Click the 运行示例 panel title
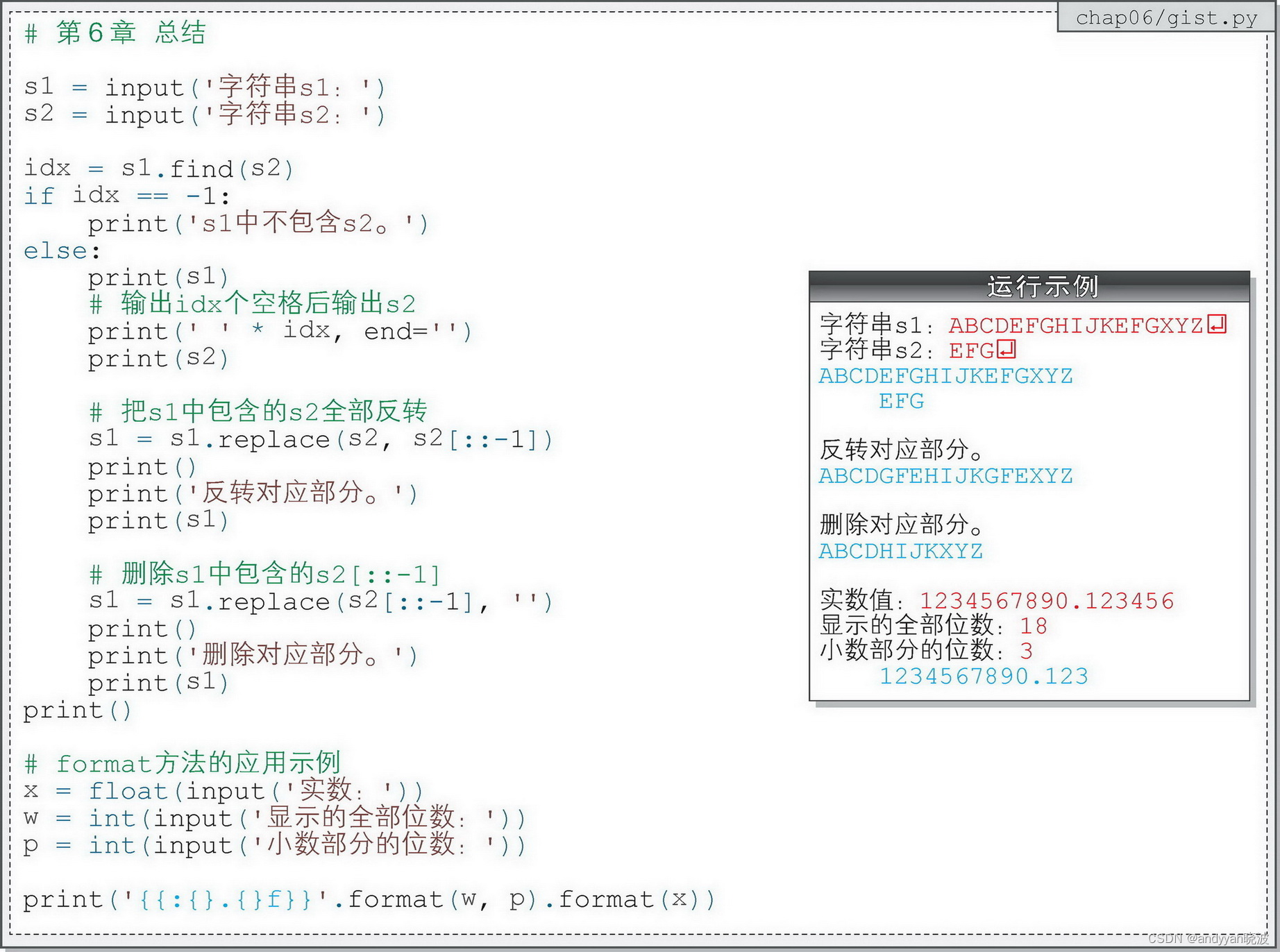Image resolution: width=1280 pixels, height=952 pixels. (1043, 286)
